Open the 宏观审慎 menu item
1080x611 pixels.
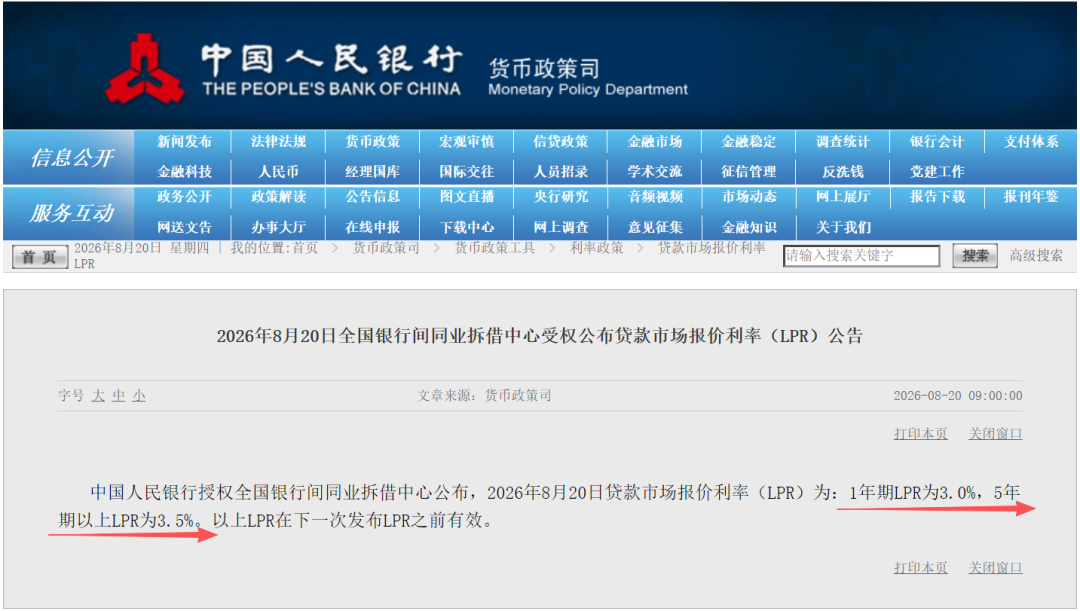tap(467, 142)
